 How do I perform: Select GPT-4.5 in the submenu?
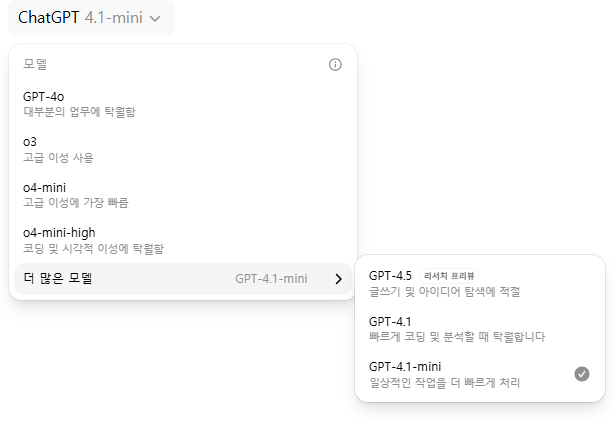click(x=480, y=283)
